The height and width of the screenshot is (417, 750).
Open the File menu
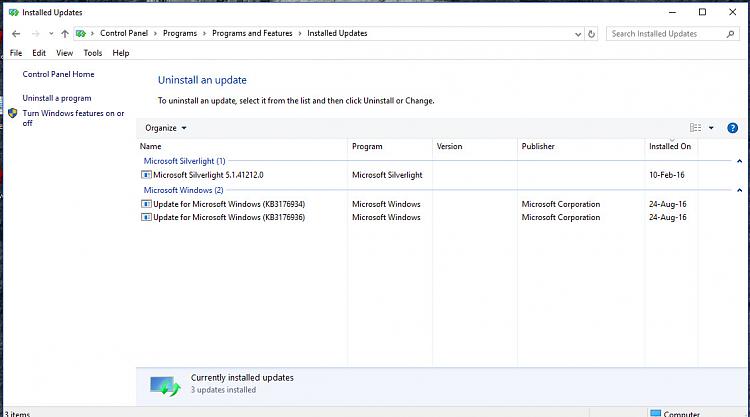point(16,53)
